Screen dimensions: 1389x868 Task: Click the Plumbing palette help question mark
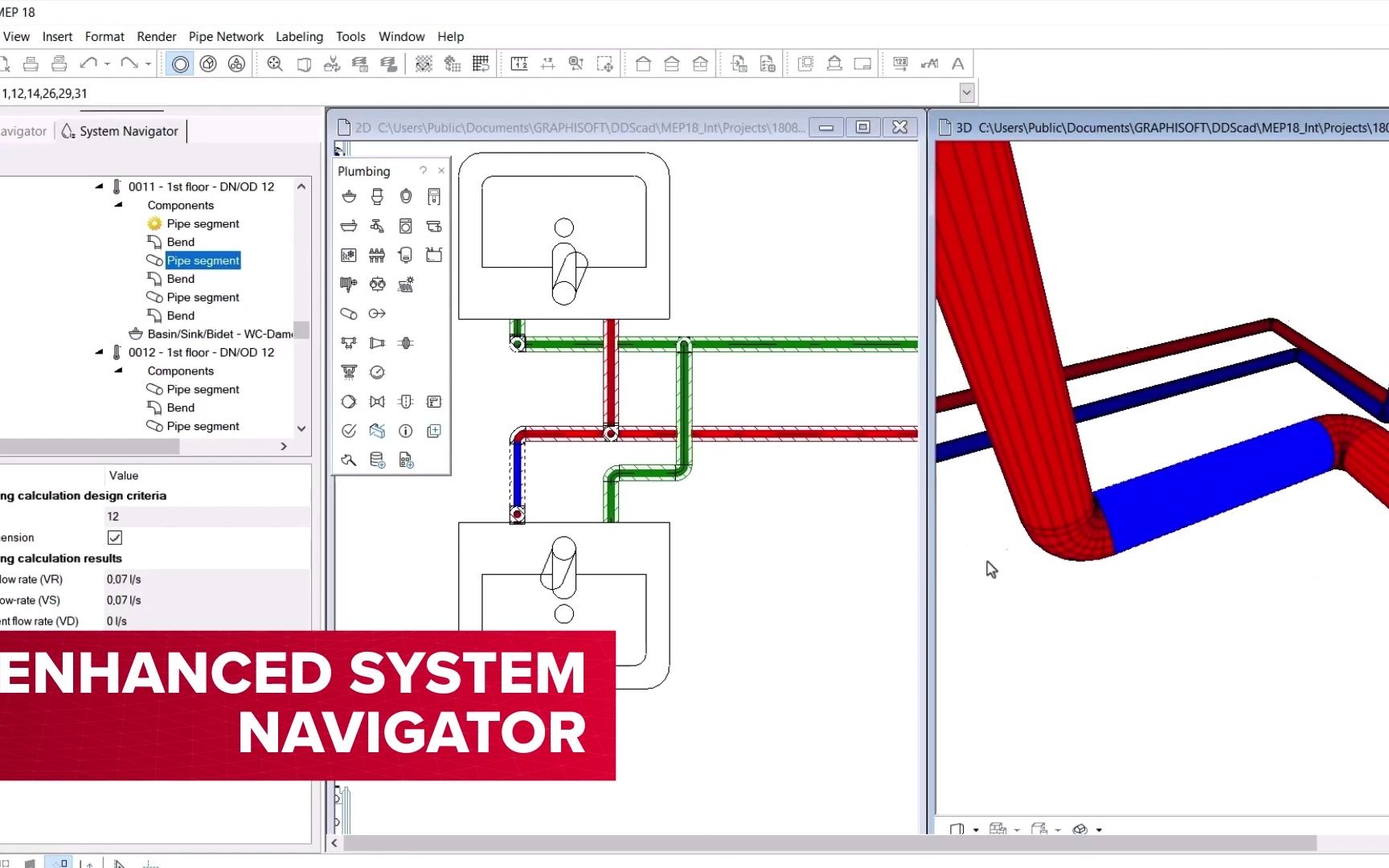[423, 170]
